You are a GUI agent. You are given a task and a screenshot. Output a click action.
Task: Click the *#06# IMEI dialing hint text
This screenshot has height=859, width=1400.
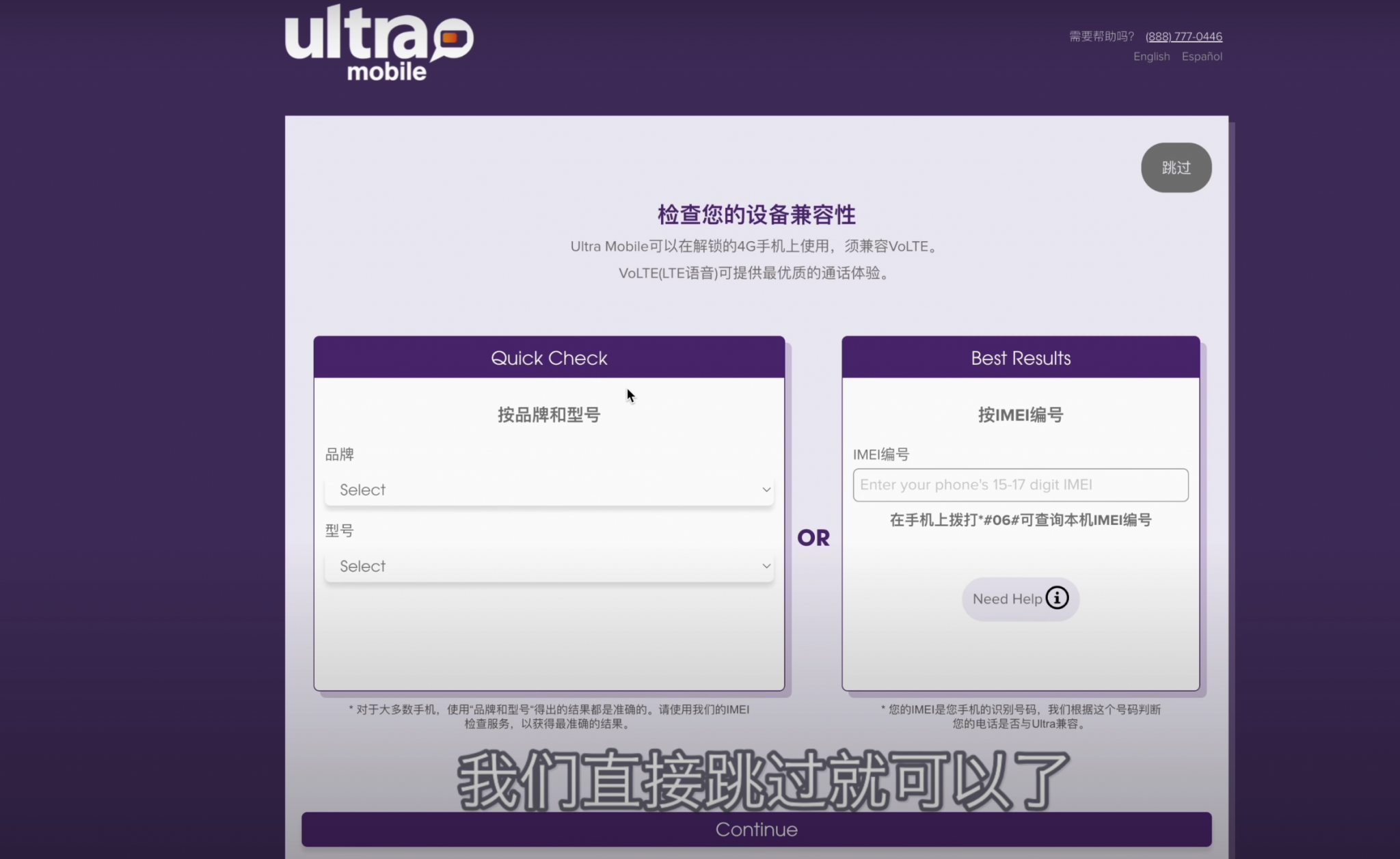tap(1021, 520)
